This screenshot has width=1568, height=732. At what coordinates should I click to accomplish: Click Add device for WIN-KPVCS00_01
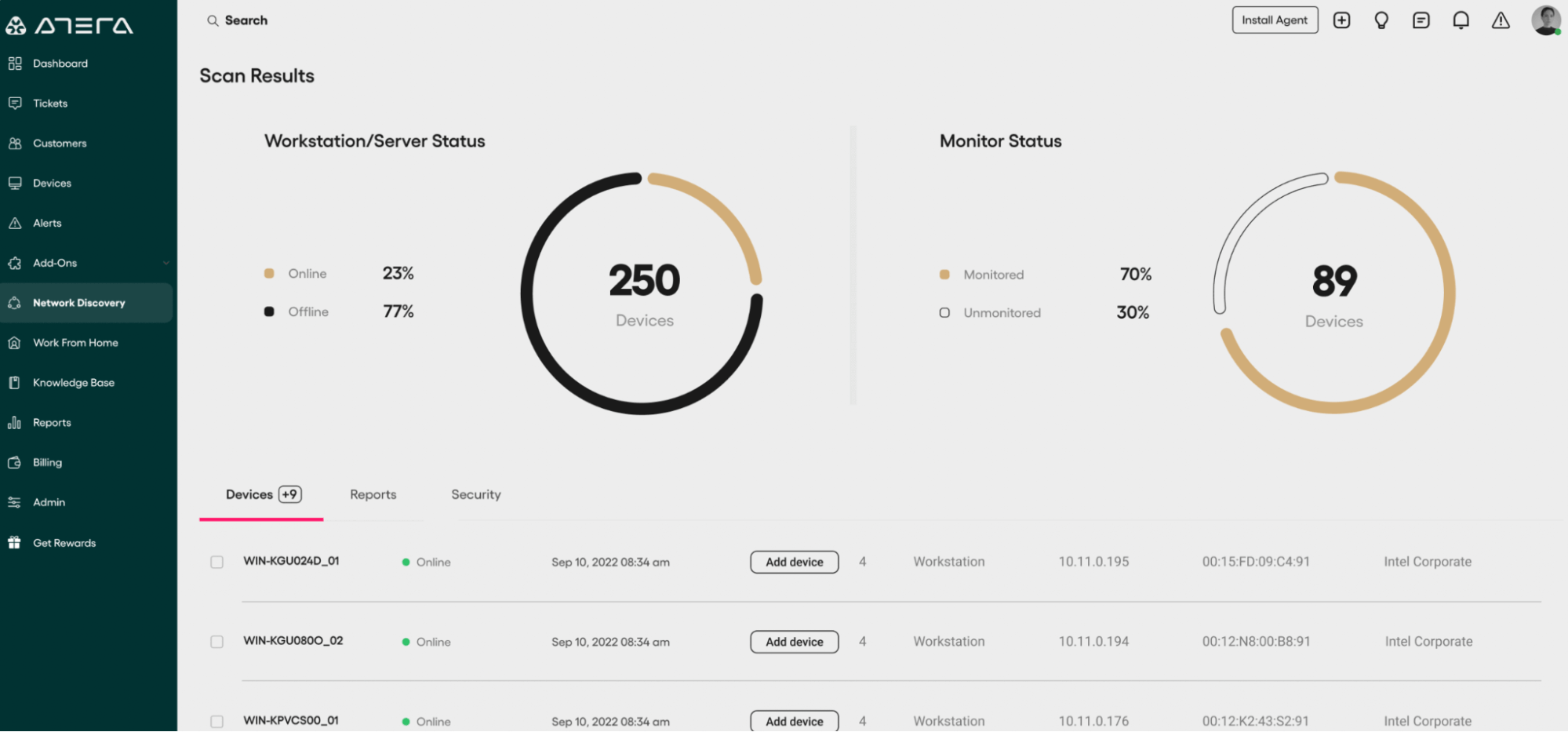click(x=795, y=721)
